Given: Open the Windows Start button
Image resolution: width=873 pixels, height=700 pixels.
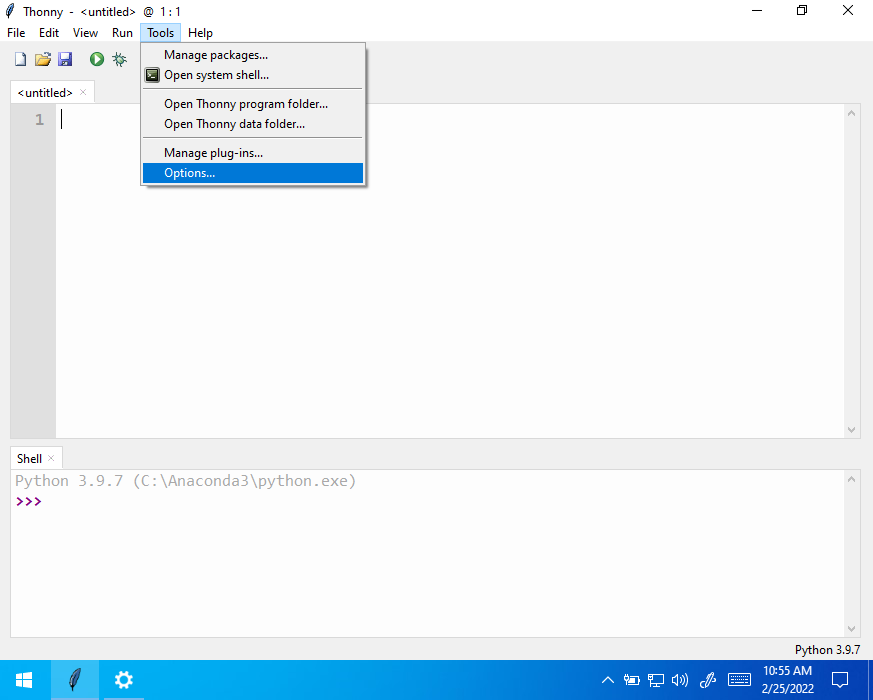Looking at the screenshot, I should (x=24, y=680).
